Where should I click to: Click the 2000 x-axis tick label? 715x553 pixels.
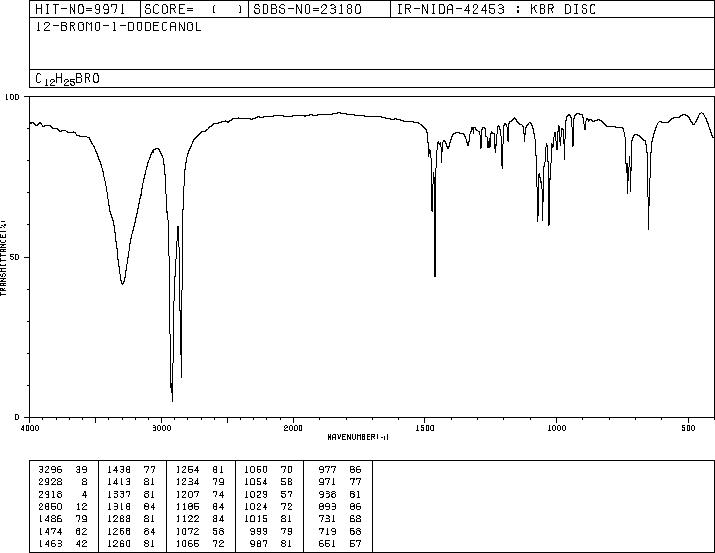point(293,428)
